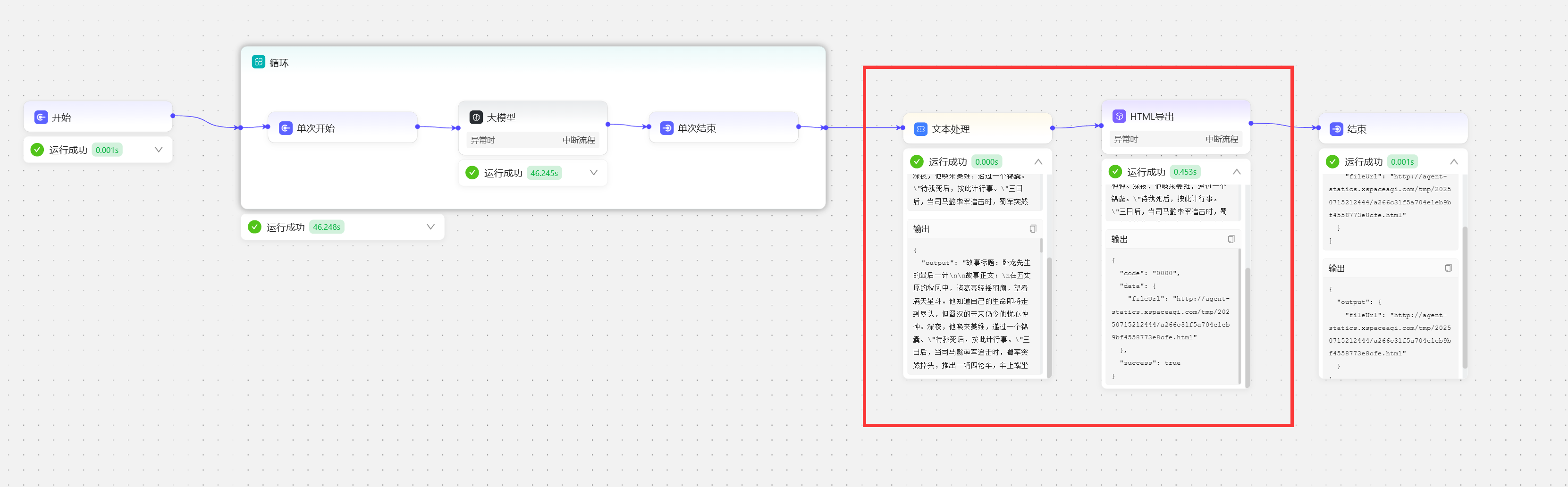Click the 结束 result panel scrollbar
This screenshot has width=1568, height=487.
click(1465, 297)
